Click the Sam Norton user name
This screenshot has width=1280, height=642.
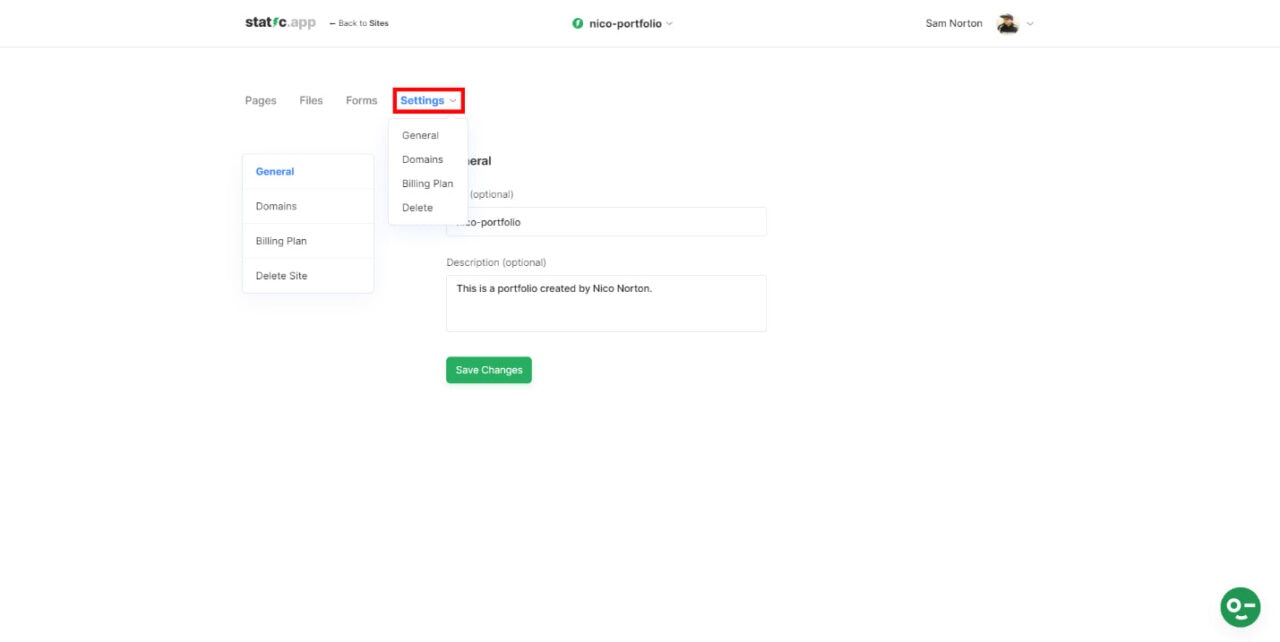click(x=954, y=23)
